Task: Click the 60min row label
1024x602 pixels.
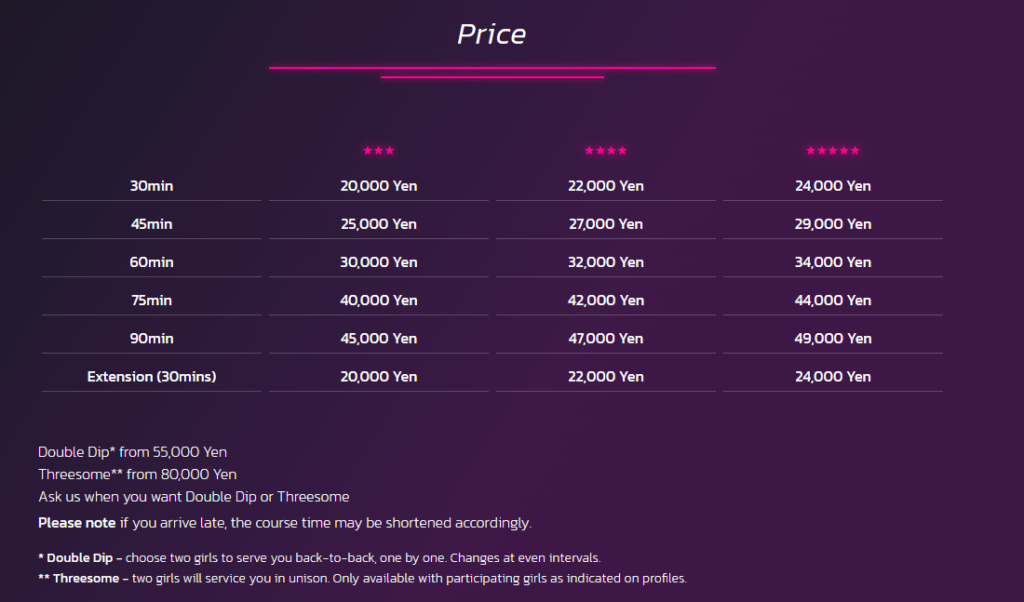Action: [152, 262]
